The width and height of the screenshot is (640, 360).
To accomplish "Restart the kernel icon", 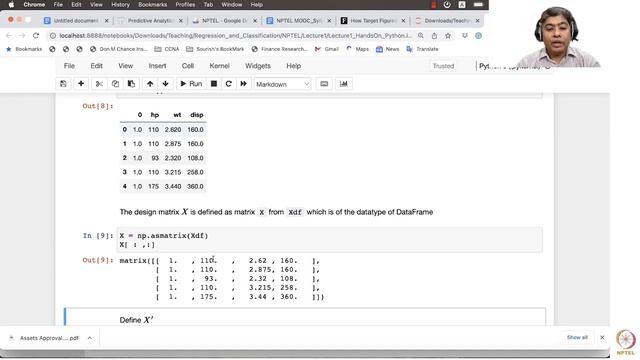I will 229,84.
